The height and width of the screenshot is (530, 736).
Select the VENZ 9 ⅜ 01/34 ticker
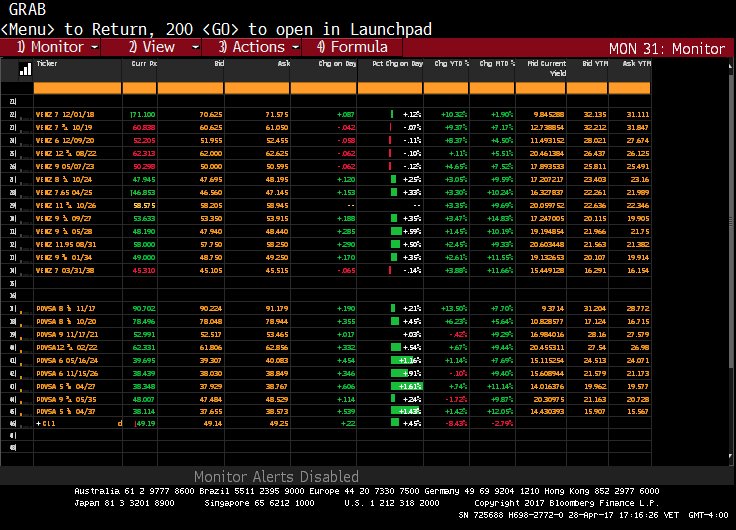click(64, 257)
